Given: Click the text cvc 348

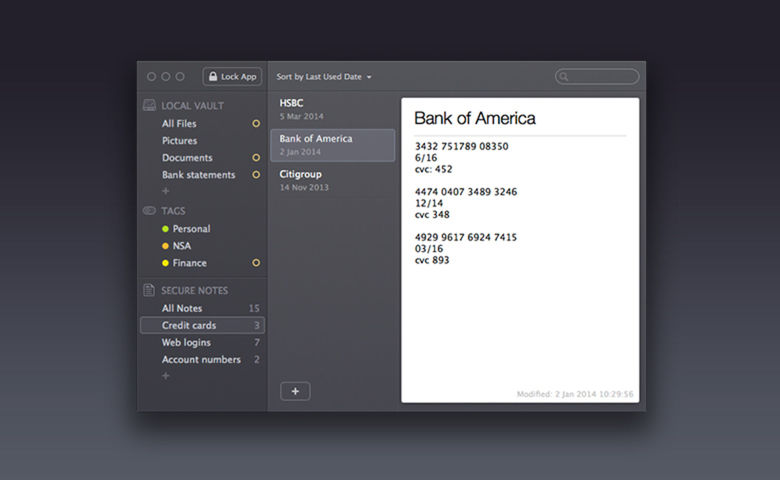Looking at the screenshot, I should [x=432, y=214].
